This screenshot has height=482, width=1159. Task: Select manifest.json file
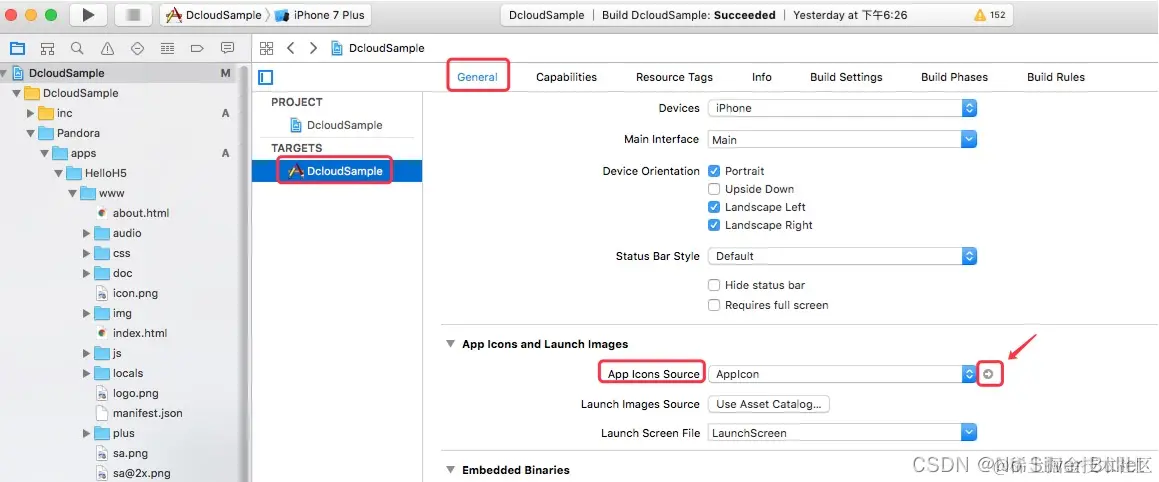pos(140,413)
